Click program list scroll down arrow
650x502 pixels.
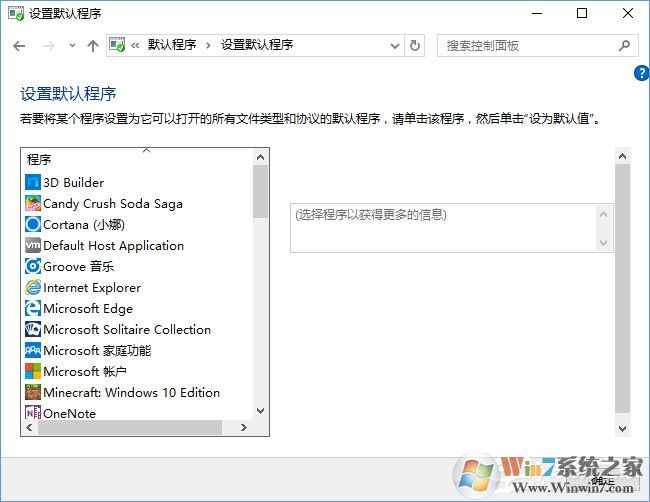point(260,411)
